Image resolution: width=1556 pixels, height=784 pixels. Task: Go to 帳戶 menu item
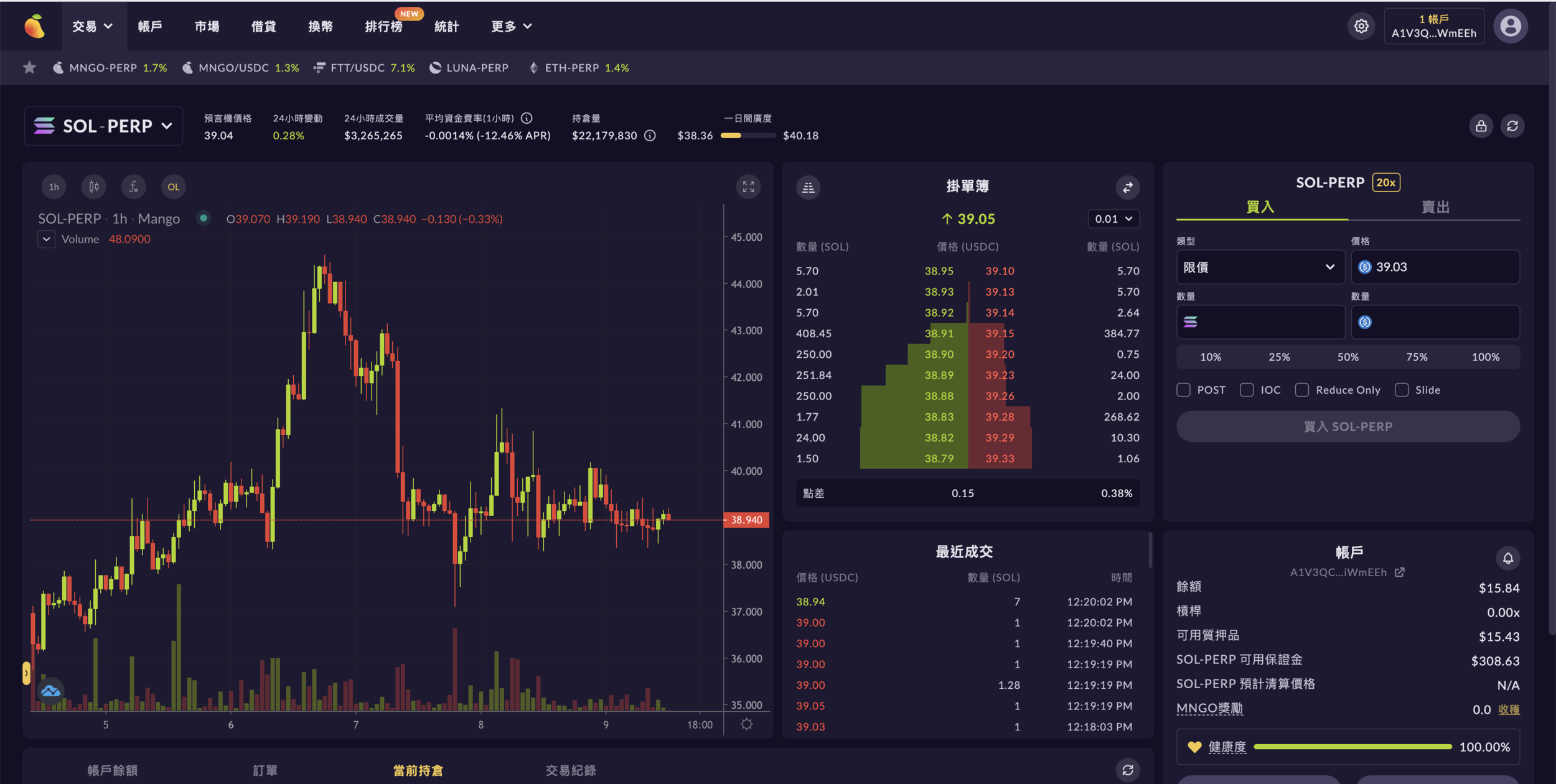(x=150, y=26)
